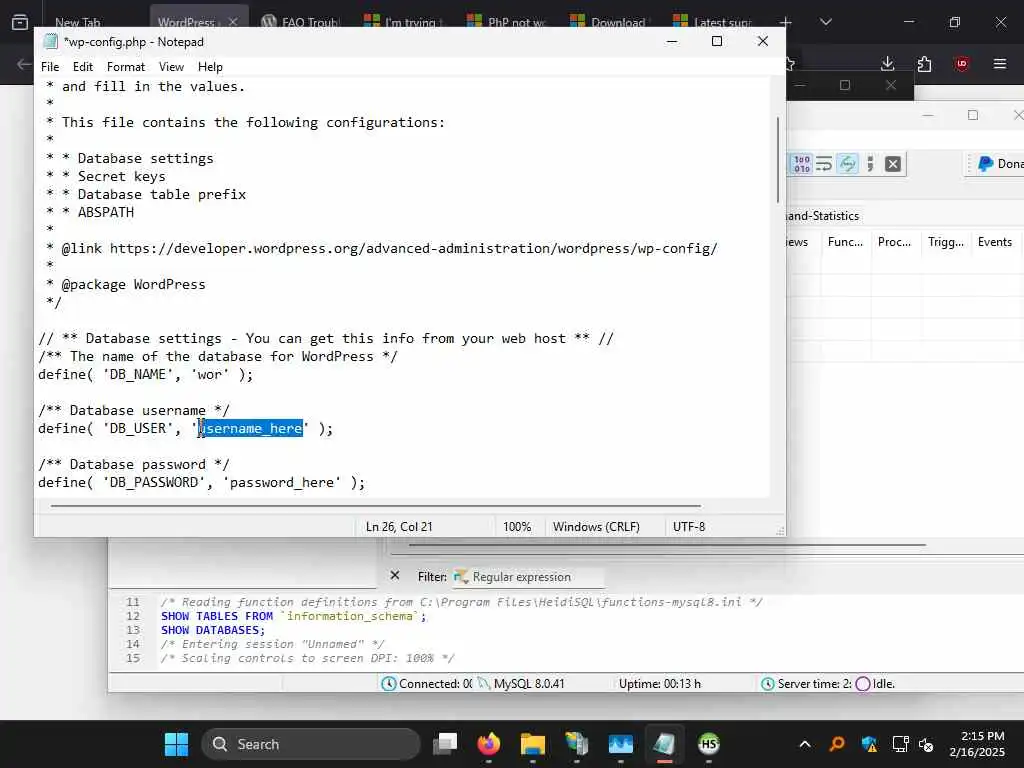Screen dimensions: 1024x768
Task: Select the Events column header in HeidiSQL
Action: tap(995, 242)
